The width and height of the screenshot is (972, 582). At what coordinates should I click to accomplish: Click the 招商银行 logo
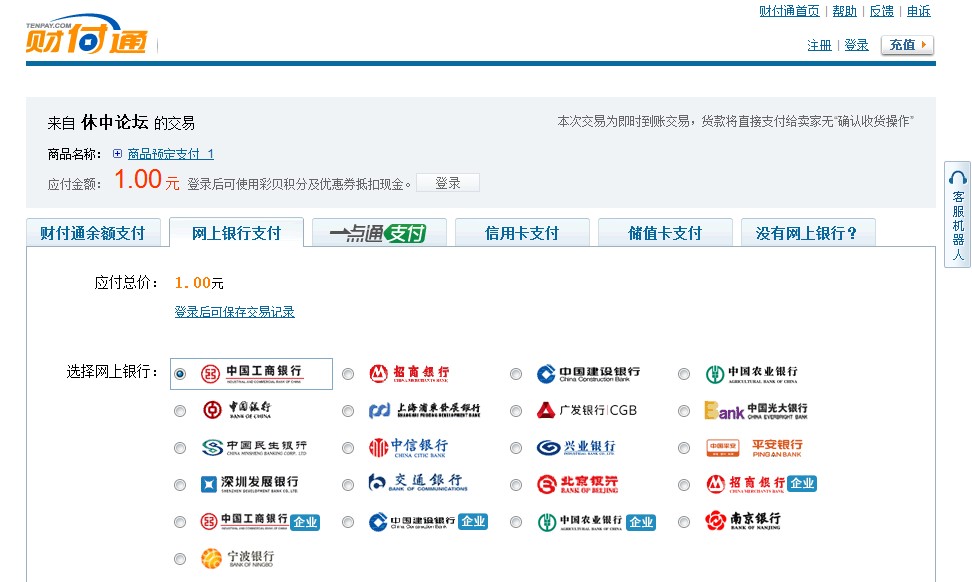pos(409,373)
